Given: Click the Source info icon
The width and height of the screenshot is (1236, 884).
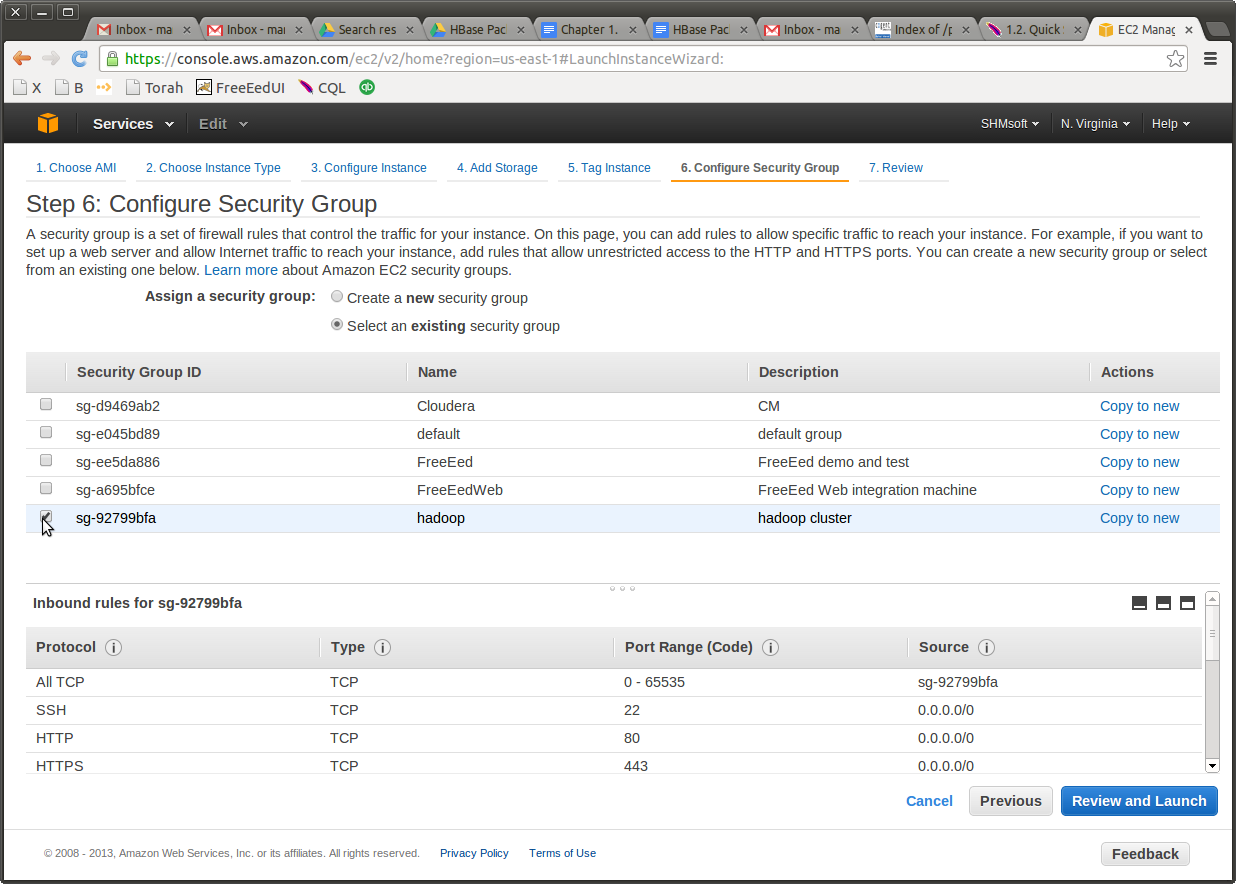Looking at the screenshot, I should point(986,647).
